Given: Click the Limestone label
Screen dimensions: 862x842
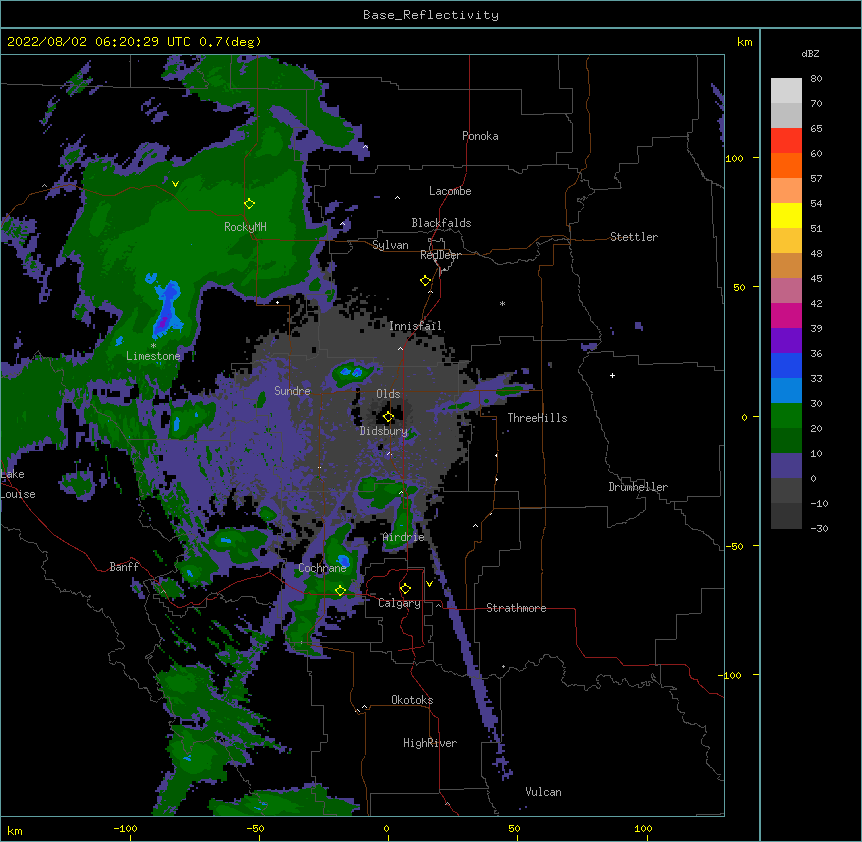Looking at the screenshot, I should click(x=153, y=356).
